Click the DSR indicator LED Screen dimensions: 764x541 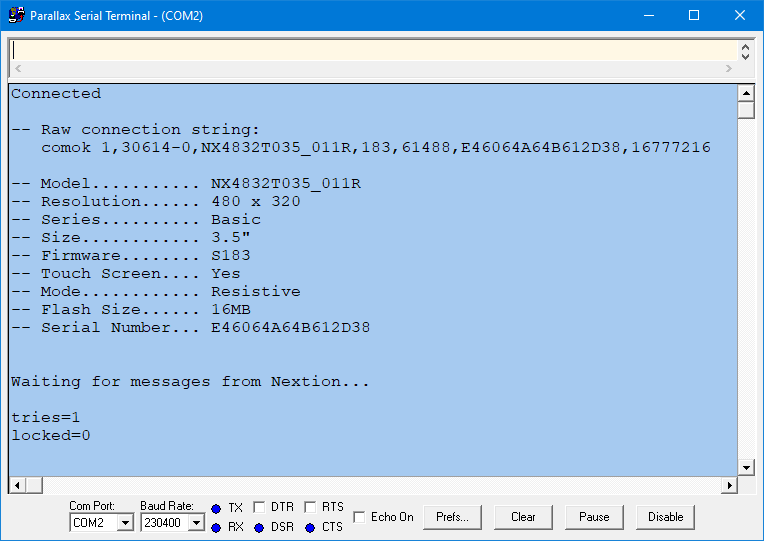[259, 527]
